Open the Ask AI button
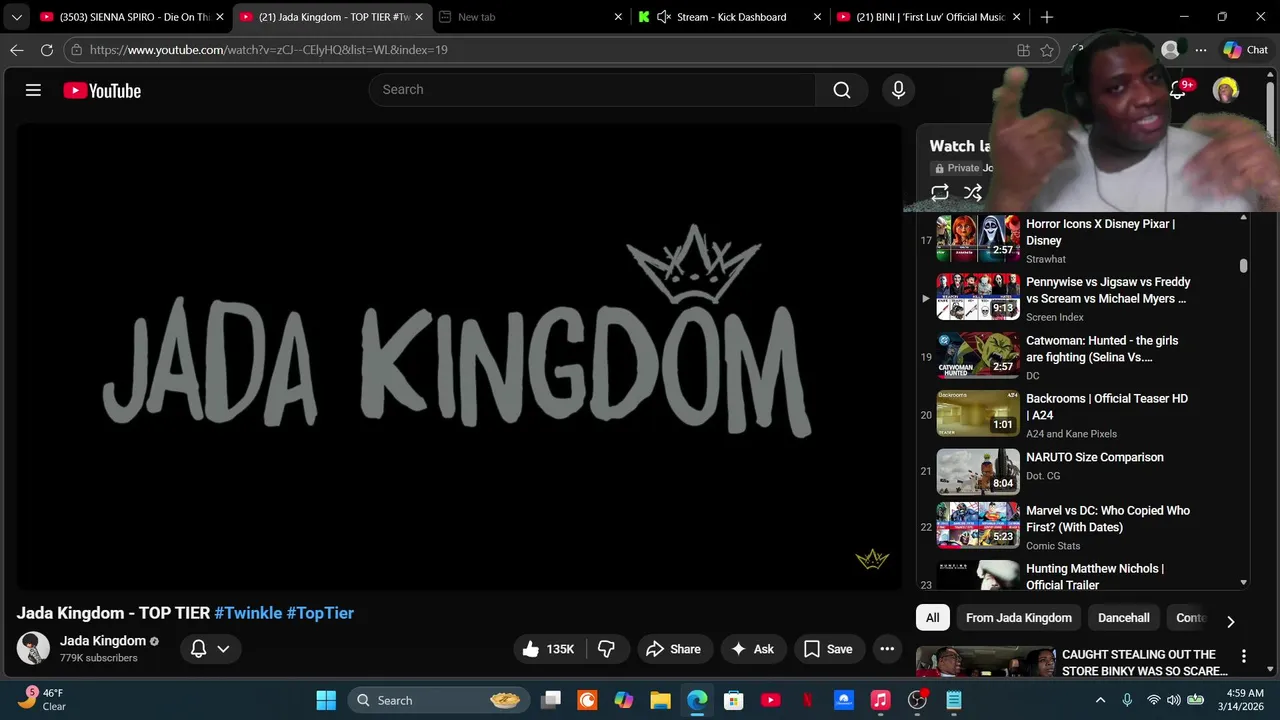Screen dimensions: 1280x720 (752, 649)
